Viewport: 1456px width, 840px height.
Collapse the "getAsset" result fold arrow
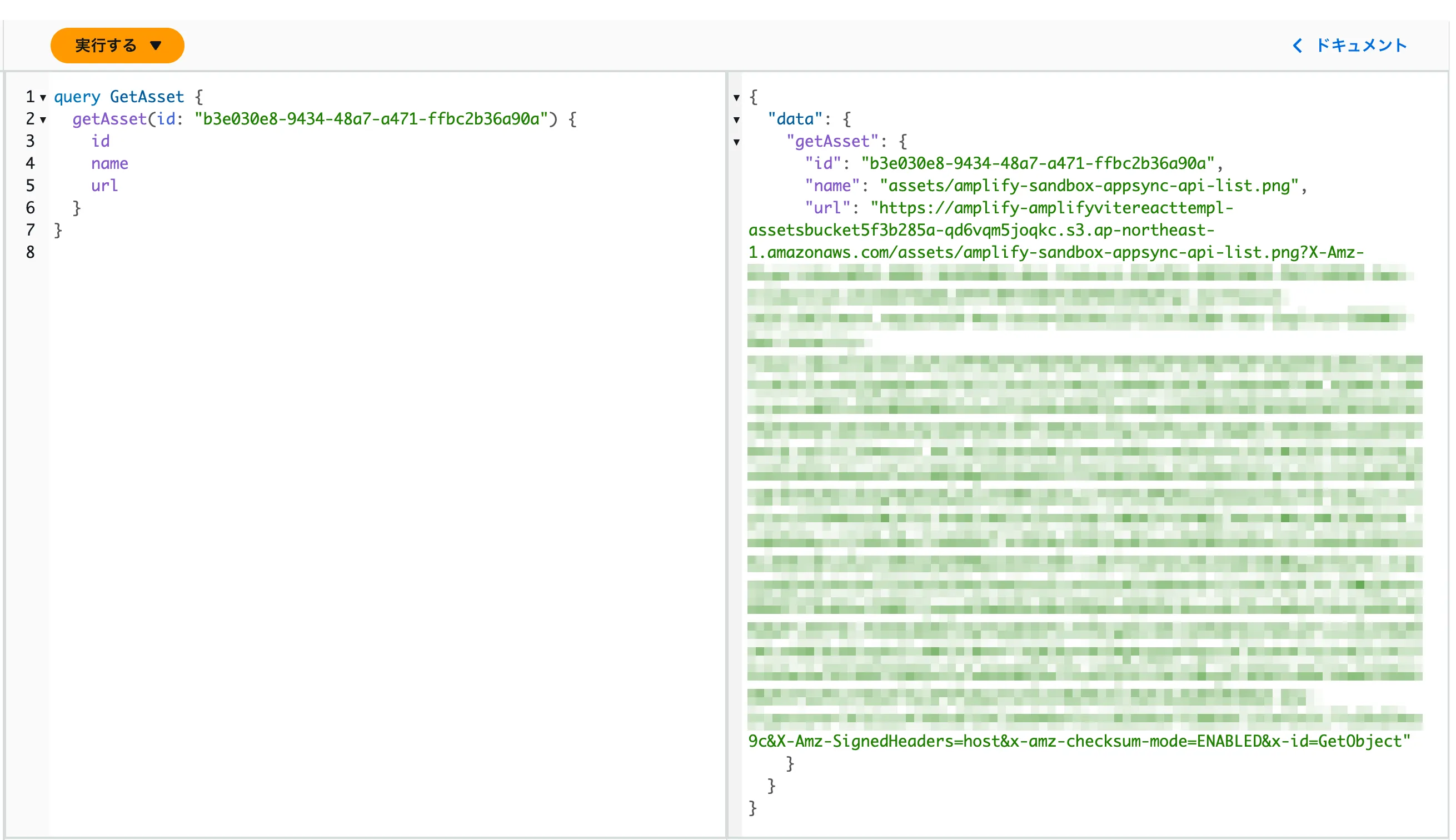coord(736,142)
